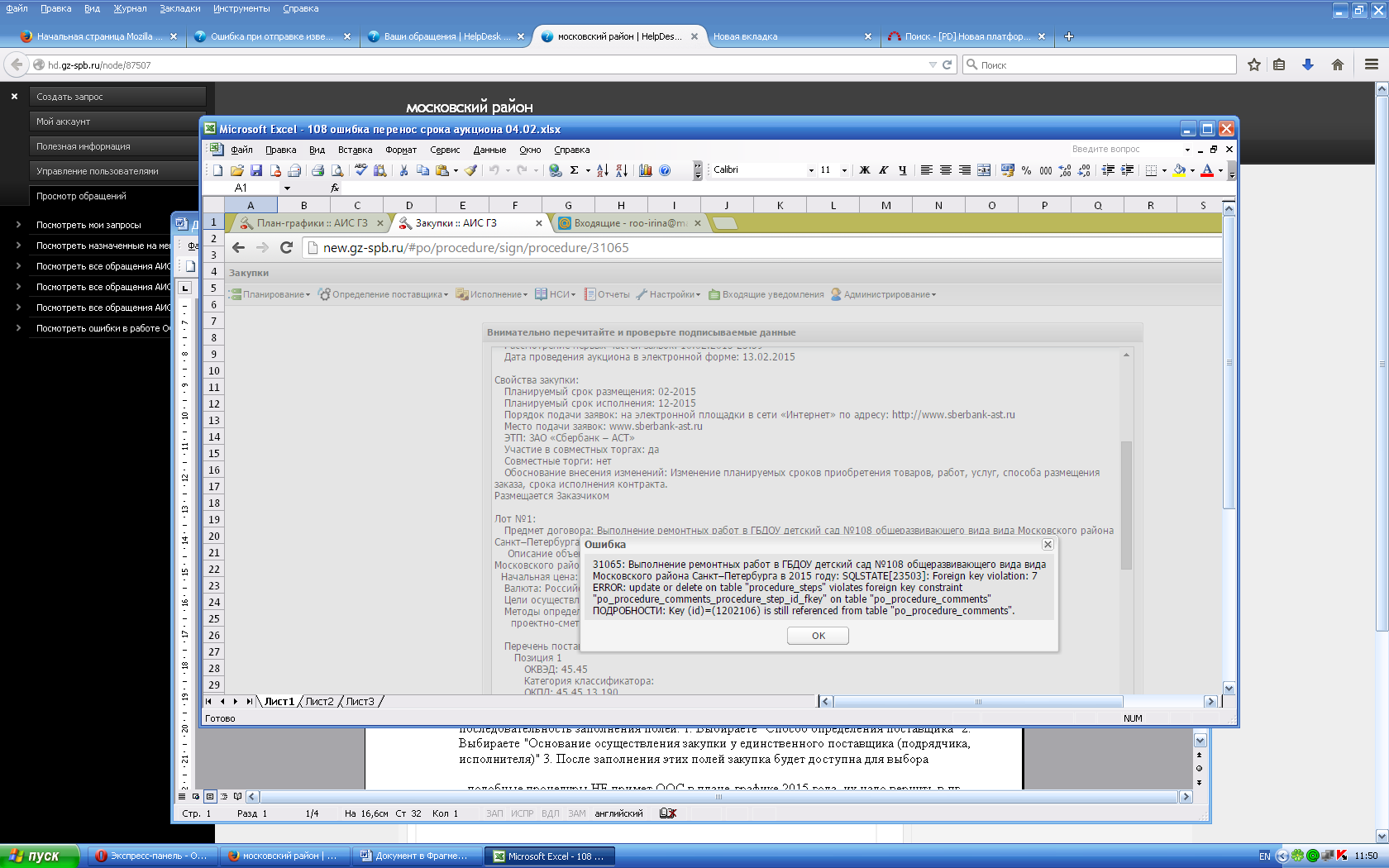This screenshot has width=1389, height=868.
Task: Center text in Excel
Action: [x=946, y=170]
